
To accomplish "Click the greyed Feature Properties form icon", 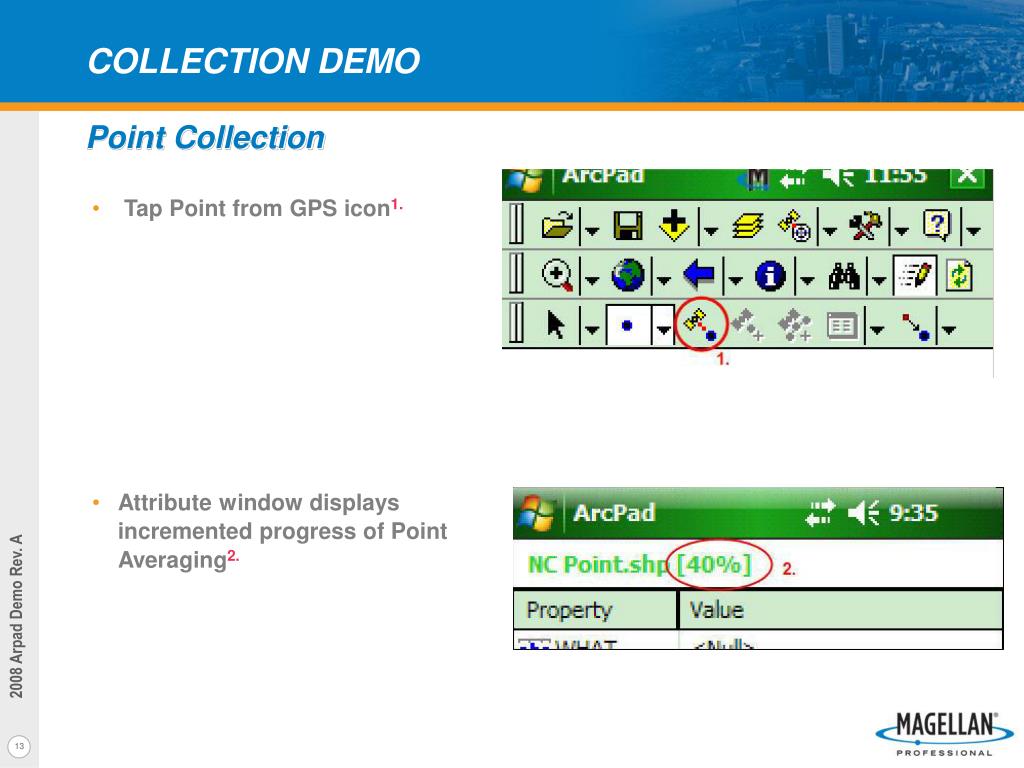I will [842, 325].
